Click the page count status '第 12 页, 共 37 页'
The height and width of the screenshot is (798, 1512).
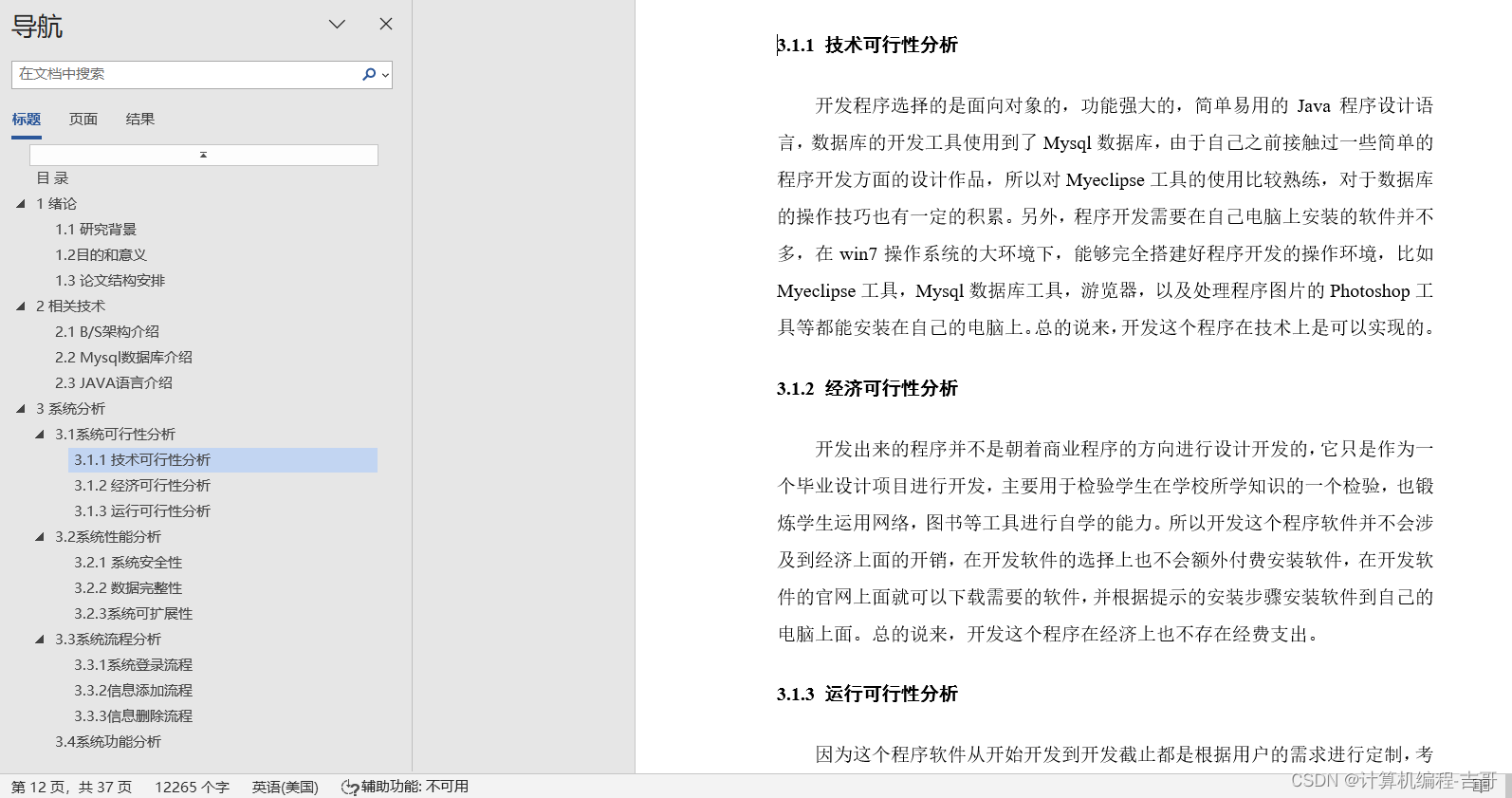point(72,787)
